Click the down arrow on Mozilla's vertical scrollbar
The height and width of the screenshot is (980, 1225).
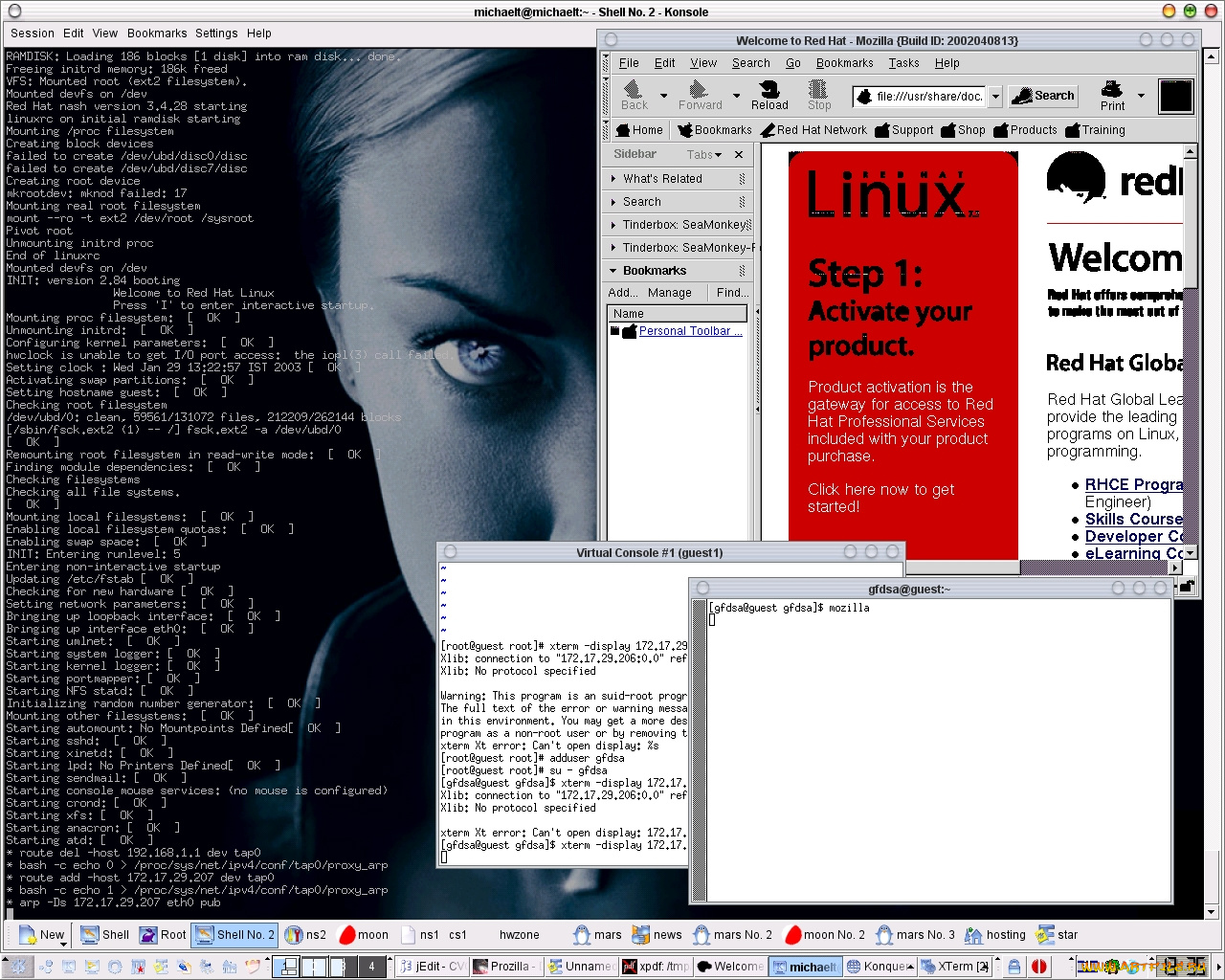point(1189,552)
